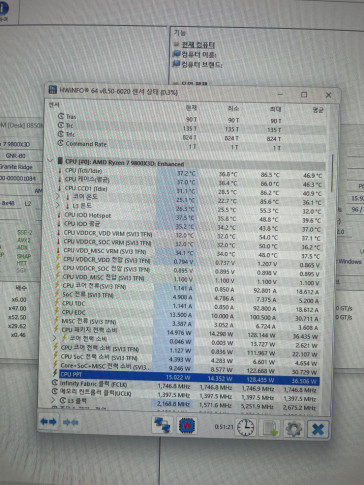The width and height of the screenshot is (364, 485).
Task: Click the 0:51:21 elapsed time readout
Action: (x=224, y=427)
